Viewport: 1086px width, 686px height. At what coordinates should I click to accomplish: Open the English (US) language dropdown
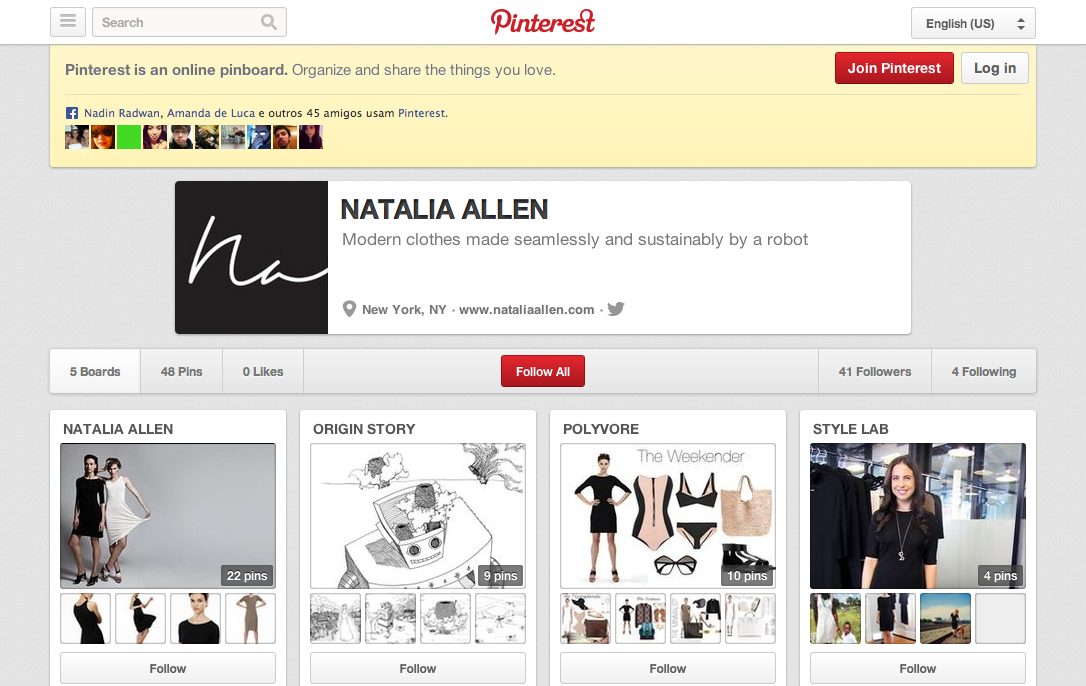coord(973,23)
